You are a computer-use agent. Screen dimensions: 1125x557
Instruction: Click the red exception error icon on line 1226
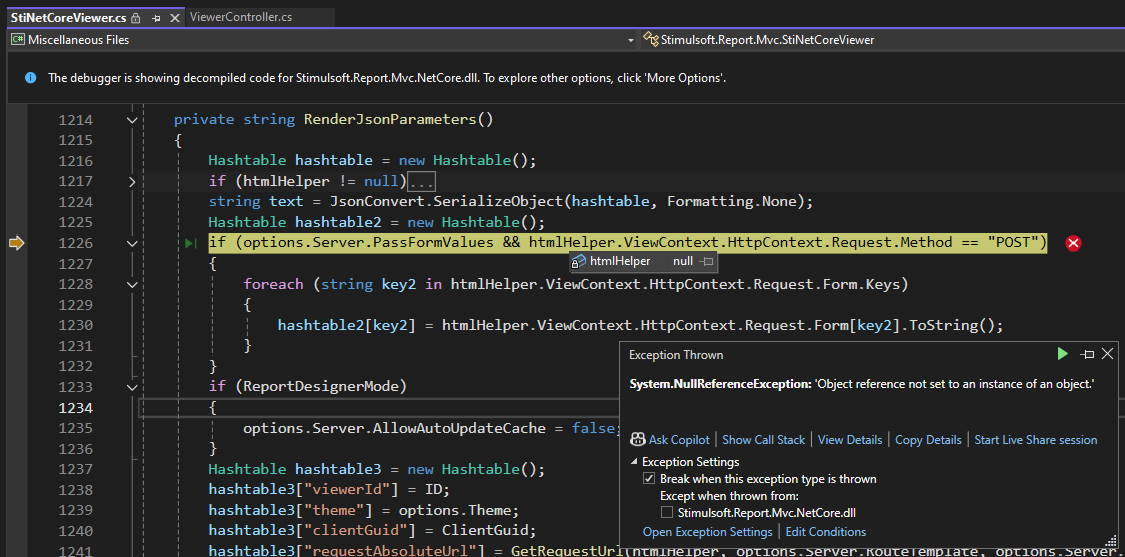[x=1073, y=243]
